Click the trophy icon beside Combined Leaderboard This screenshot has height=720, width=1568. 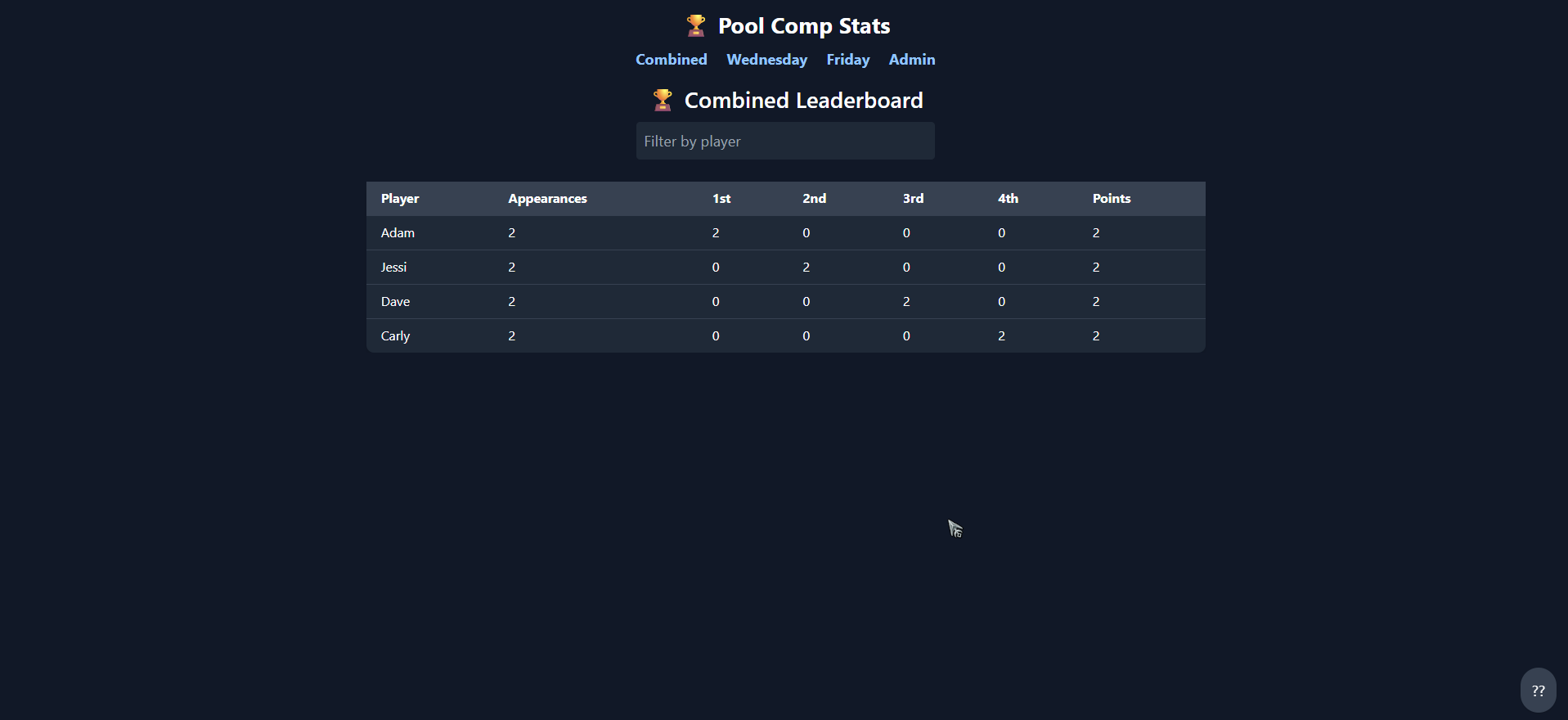click(663, 101)
